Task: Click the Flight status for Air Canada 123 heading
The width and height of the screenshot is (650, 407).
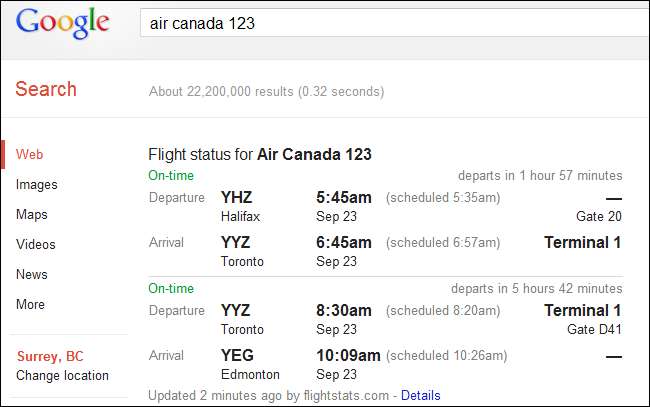Action: click(x=260, y=155)
